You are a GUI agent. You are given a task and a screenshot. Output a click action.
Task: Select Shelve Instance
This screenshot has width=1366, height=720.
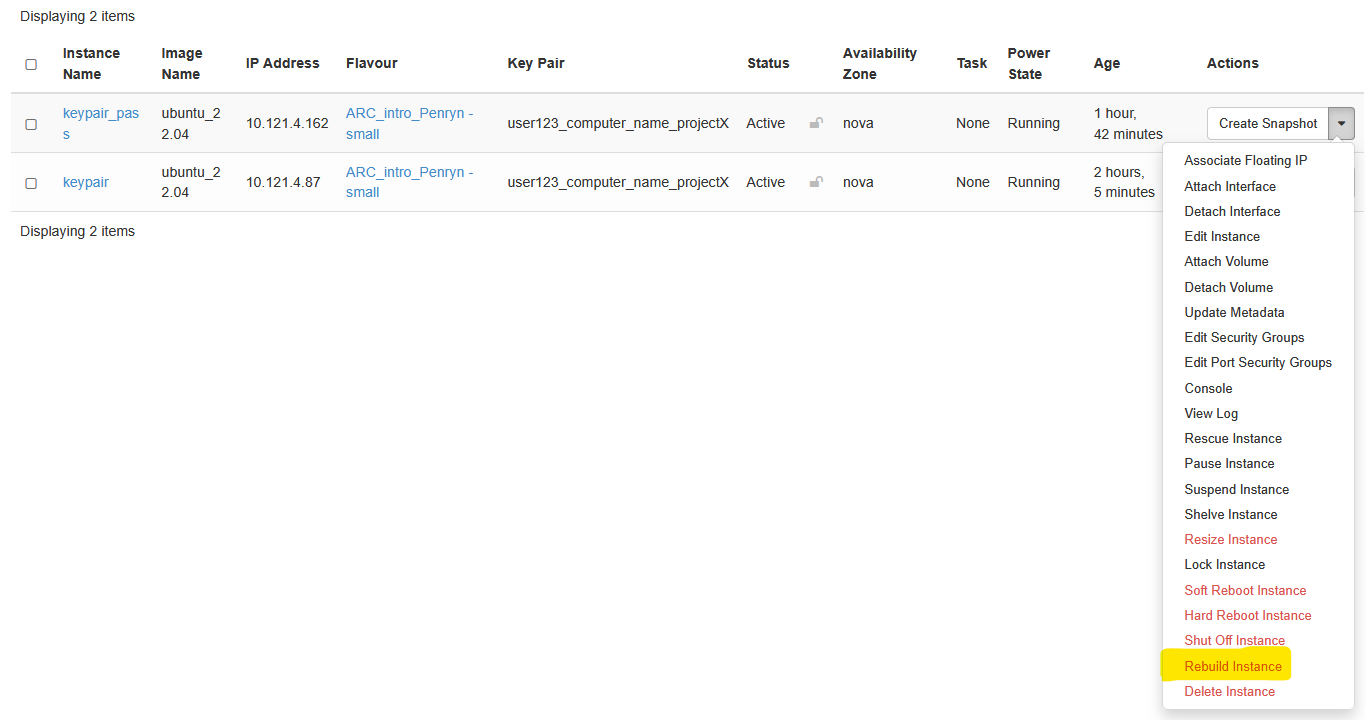tap(1231, 514)
